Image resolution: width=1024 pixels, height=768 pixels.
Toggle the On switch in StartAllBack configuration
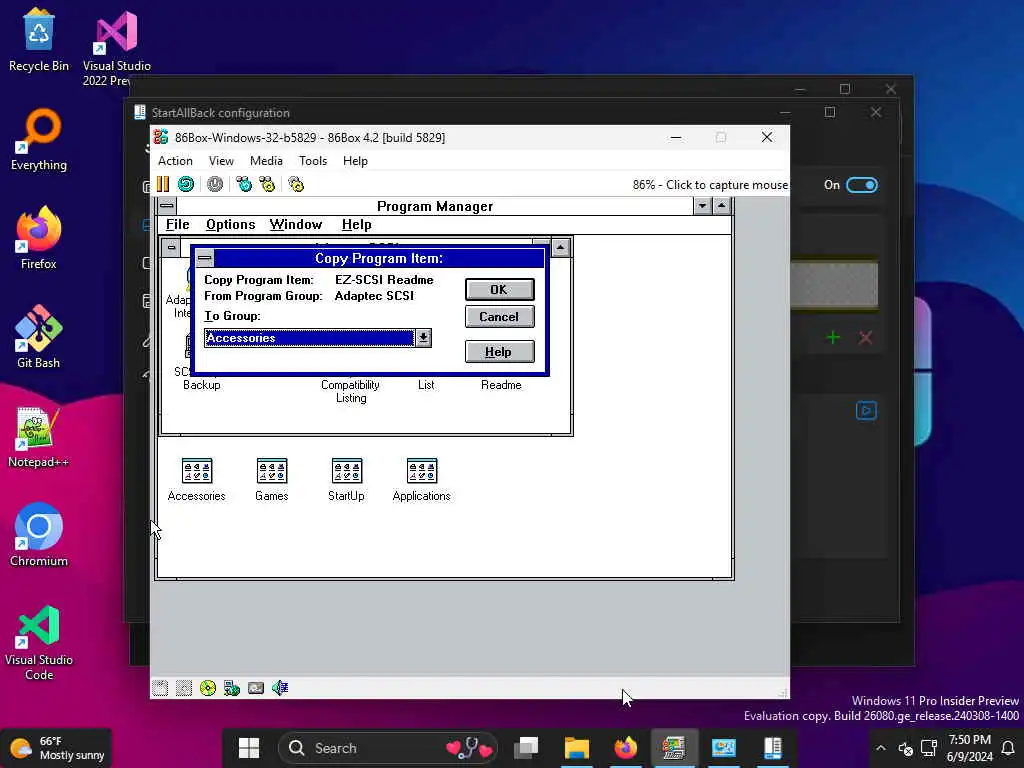tap(861, 185)
